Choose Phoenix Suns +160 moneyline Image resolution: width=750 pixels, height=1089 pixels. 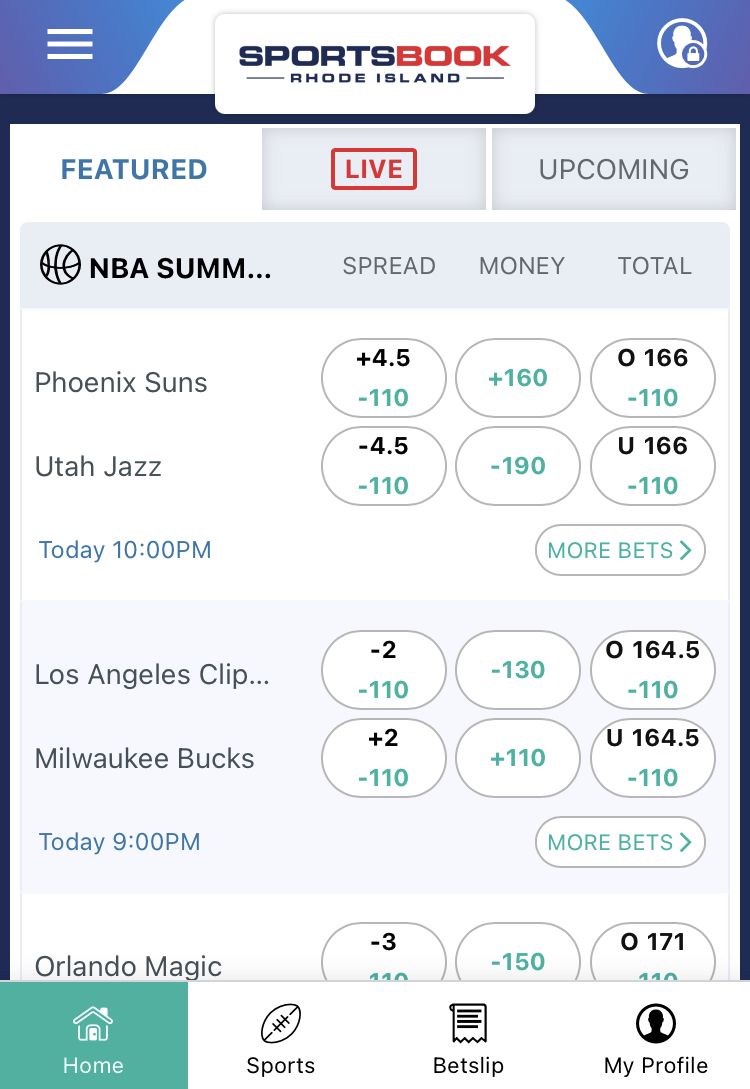(x=518, y=378)
